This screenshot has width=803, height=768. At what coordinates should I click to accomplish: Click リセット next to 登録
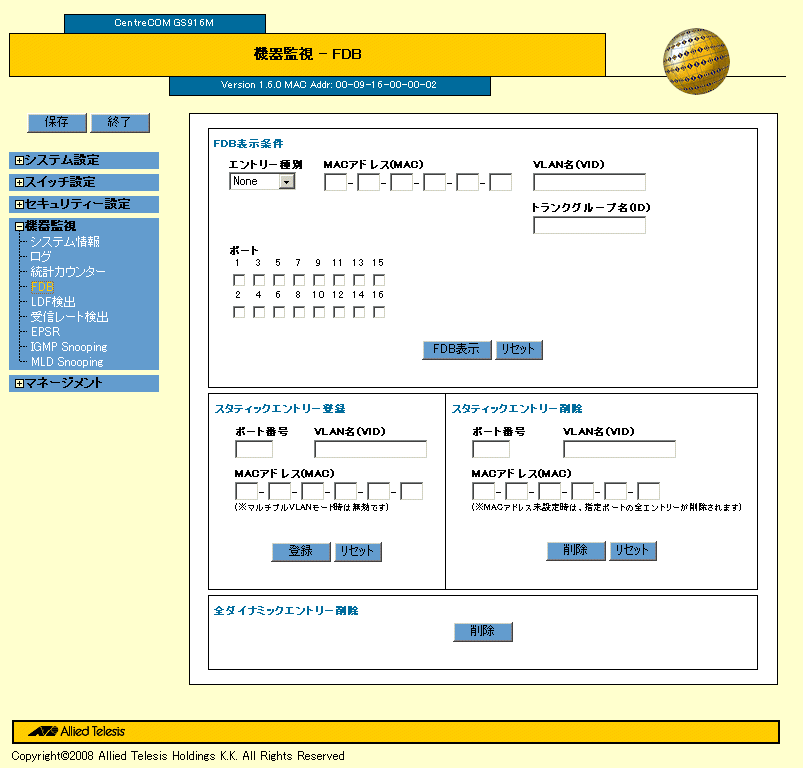coord(358,551)
